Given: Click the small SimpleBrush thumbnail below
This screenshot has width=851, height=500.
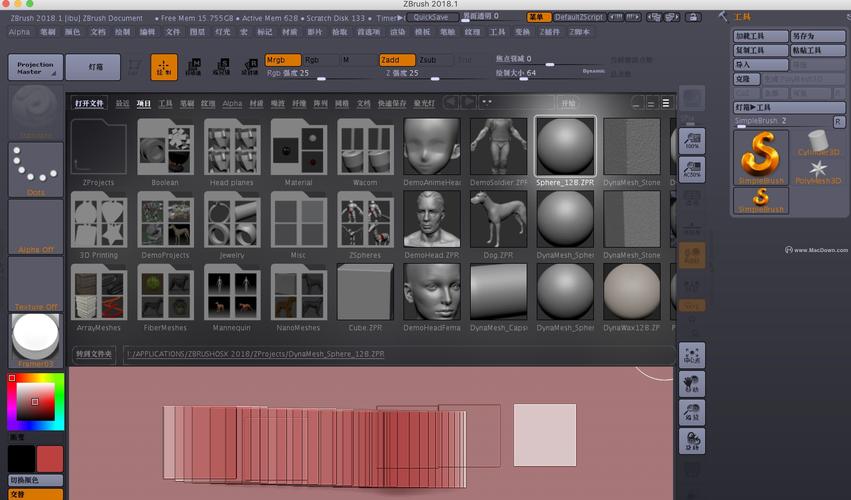Looking at the screenshot, I should point(761,200).
